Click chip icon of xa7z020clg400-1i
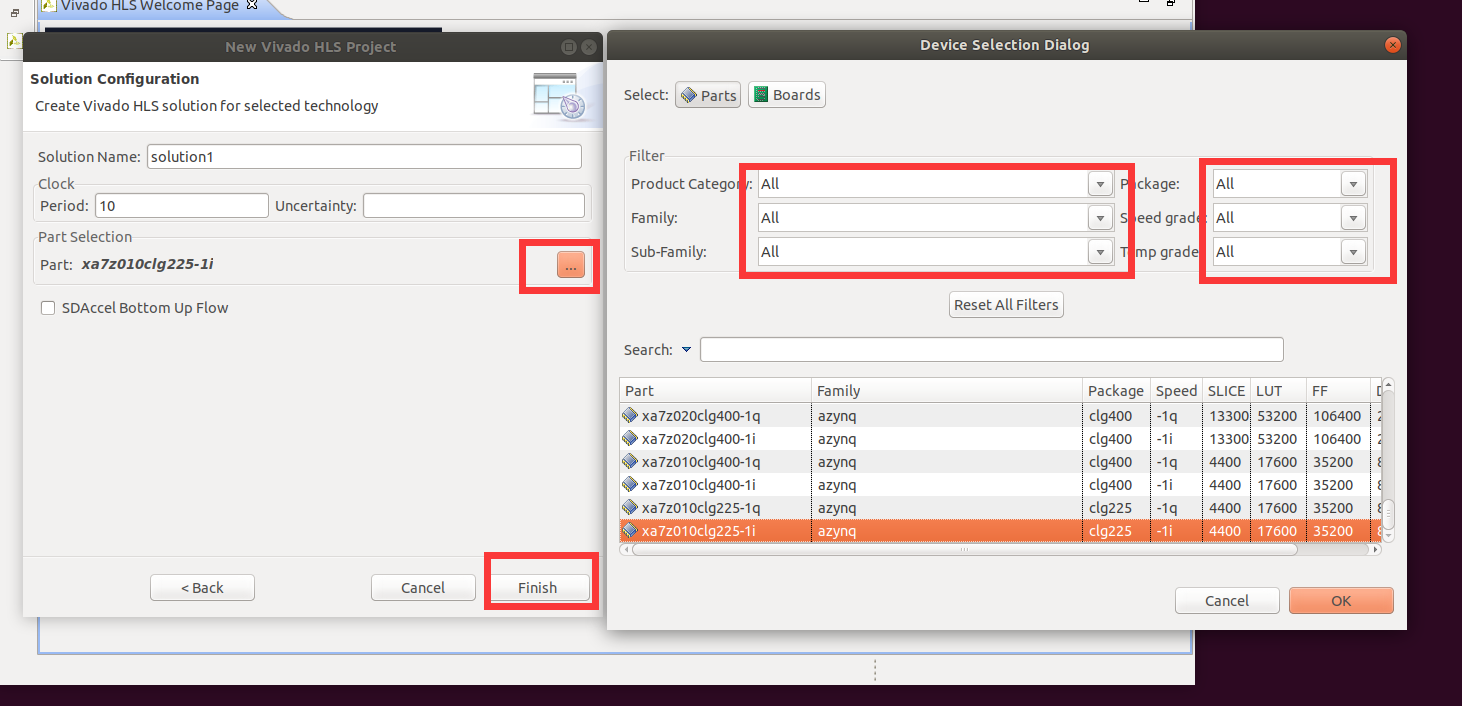The image size is (1462, 706). [x=630, y=438]
